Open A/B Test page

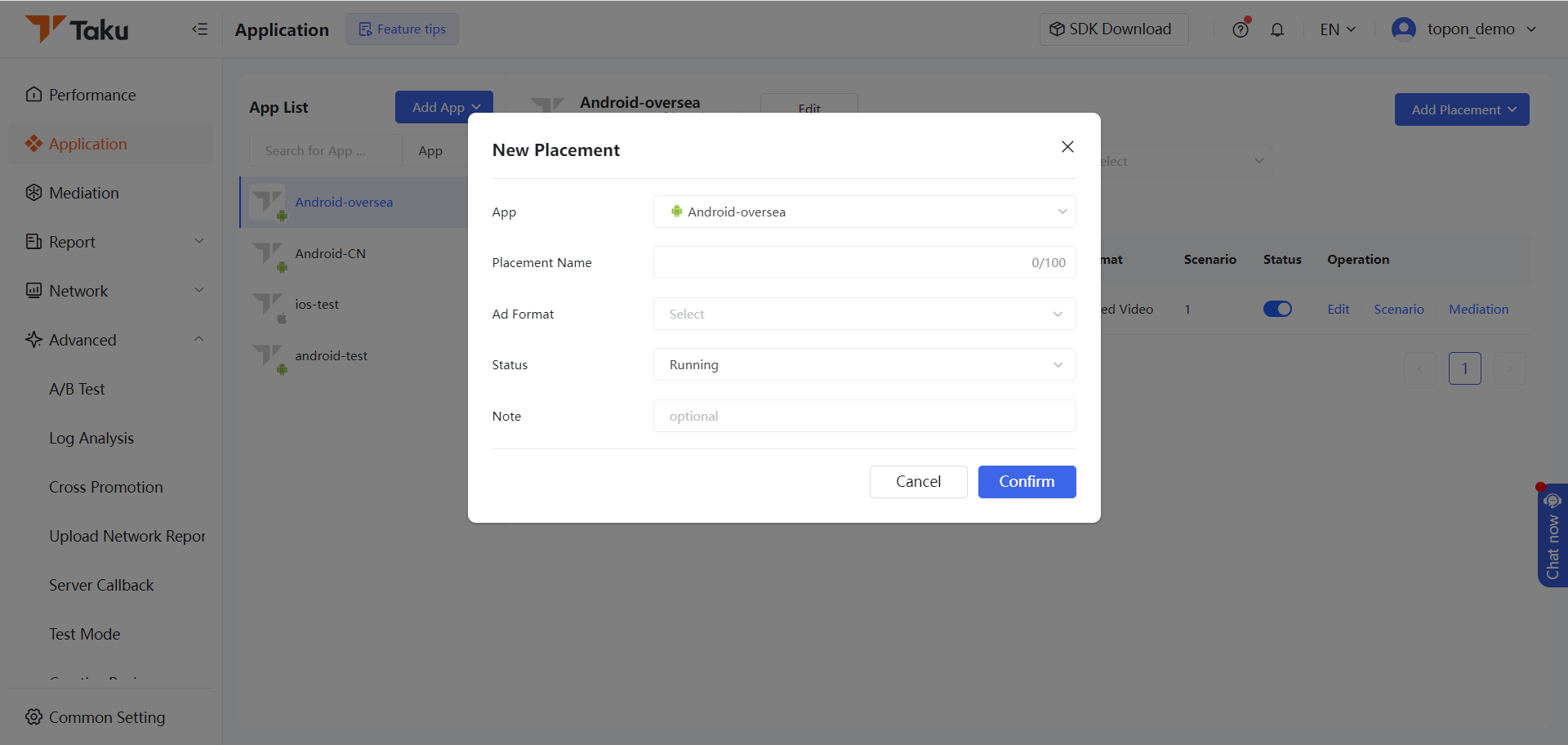(x=77, y=389)
